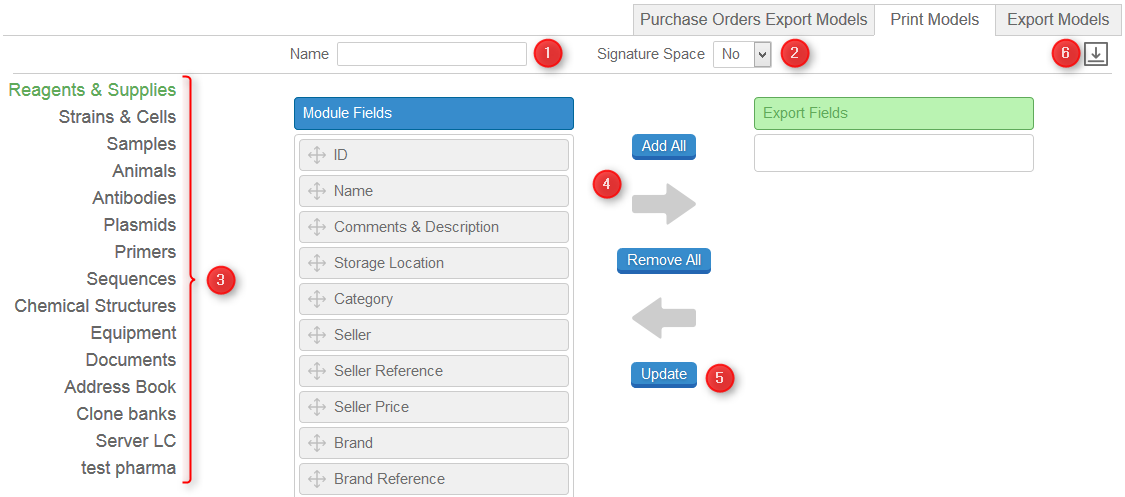Screen dimensions: 1125x497
Task: Click the Update button
Action: pos(664,374)
